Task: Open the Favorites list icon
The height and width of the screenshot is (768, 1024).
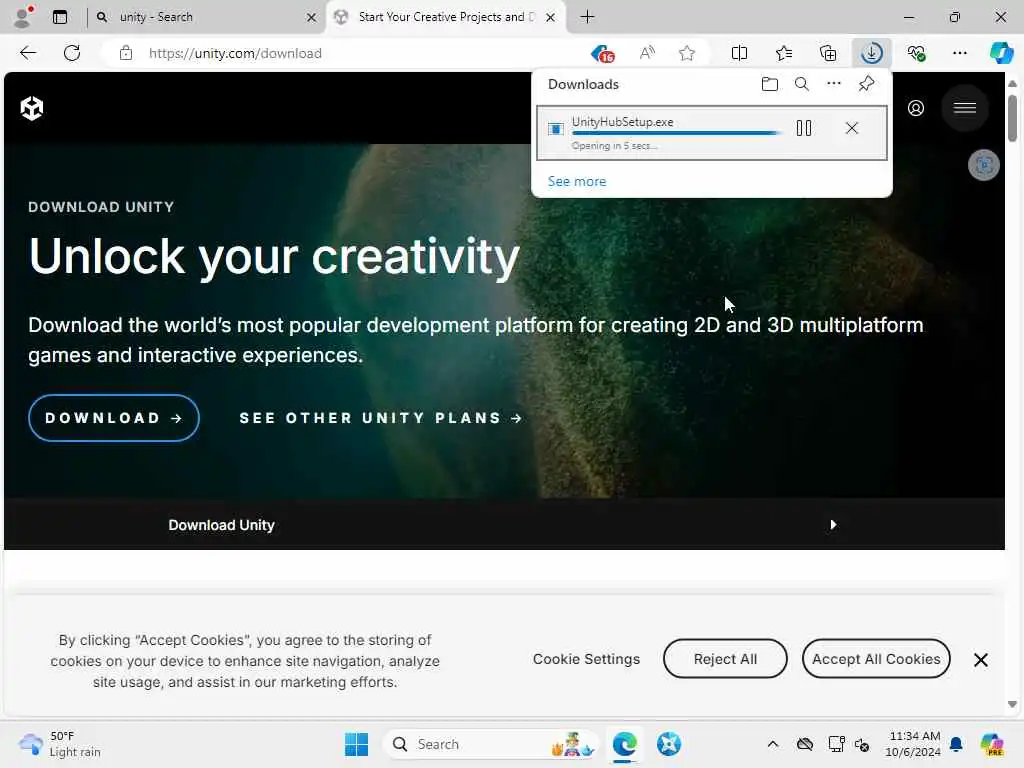Action: coord(784,53)
